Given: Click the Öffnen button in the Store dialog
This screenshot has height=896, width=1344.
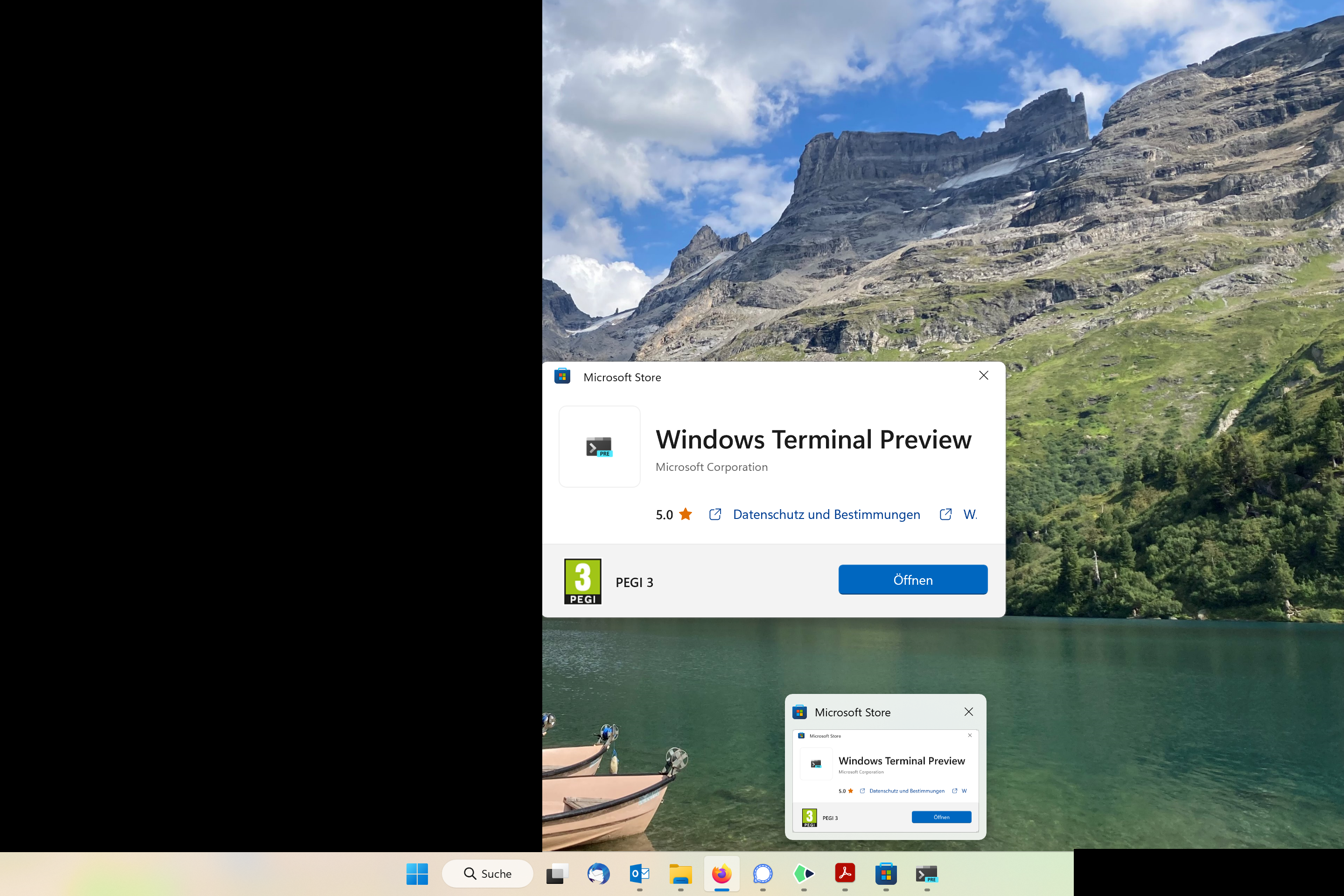Looking at the screenshot, I should 913,580.
